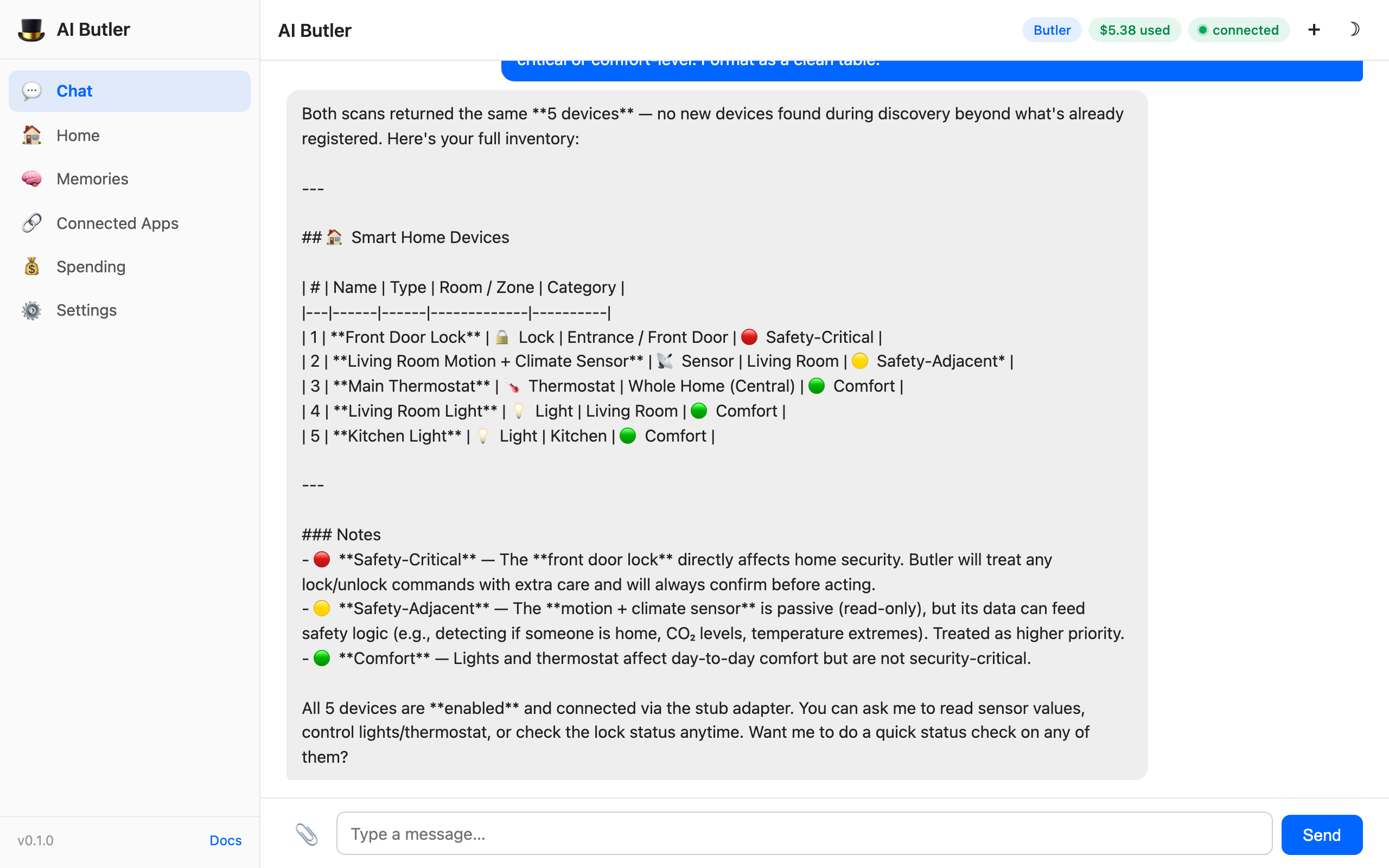
Task: Select the Chat entry in the sidebar
Action: pos(74,91)
